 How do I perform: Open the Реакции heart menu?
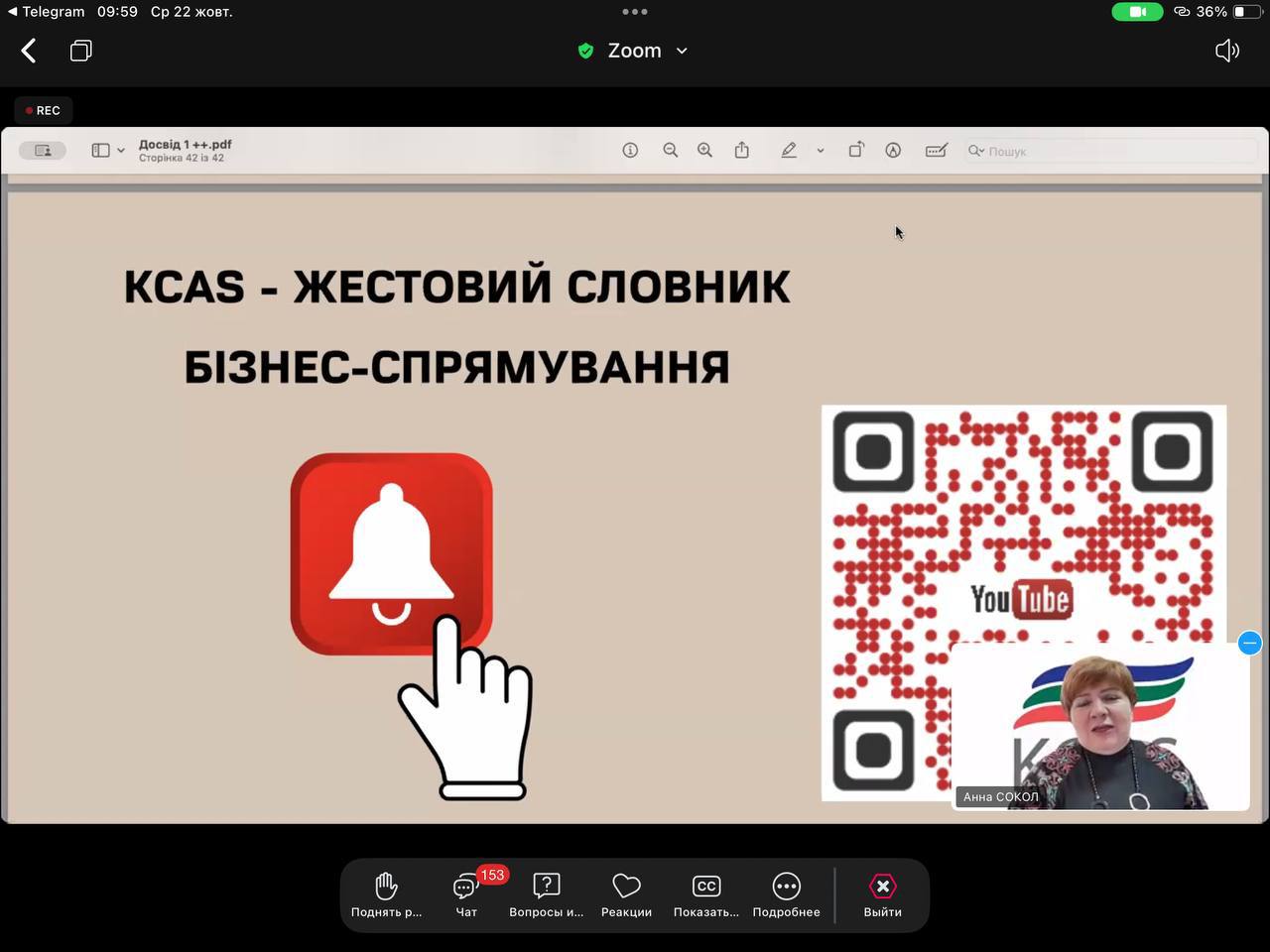click(626, 894)
